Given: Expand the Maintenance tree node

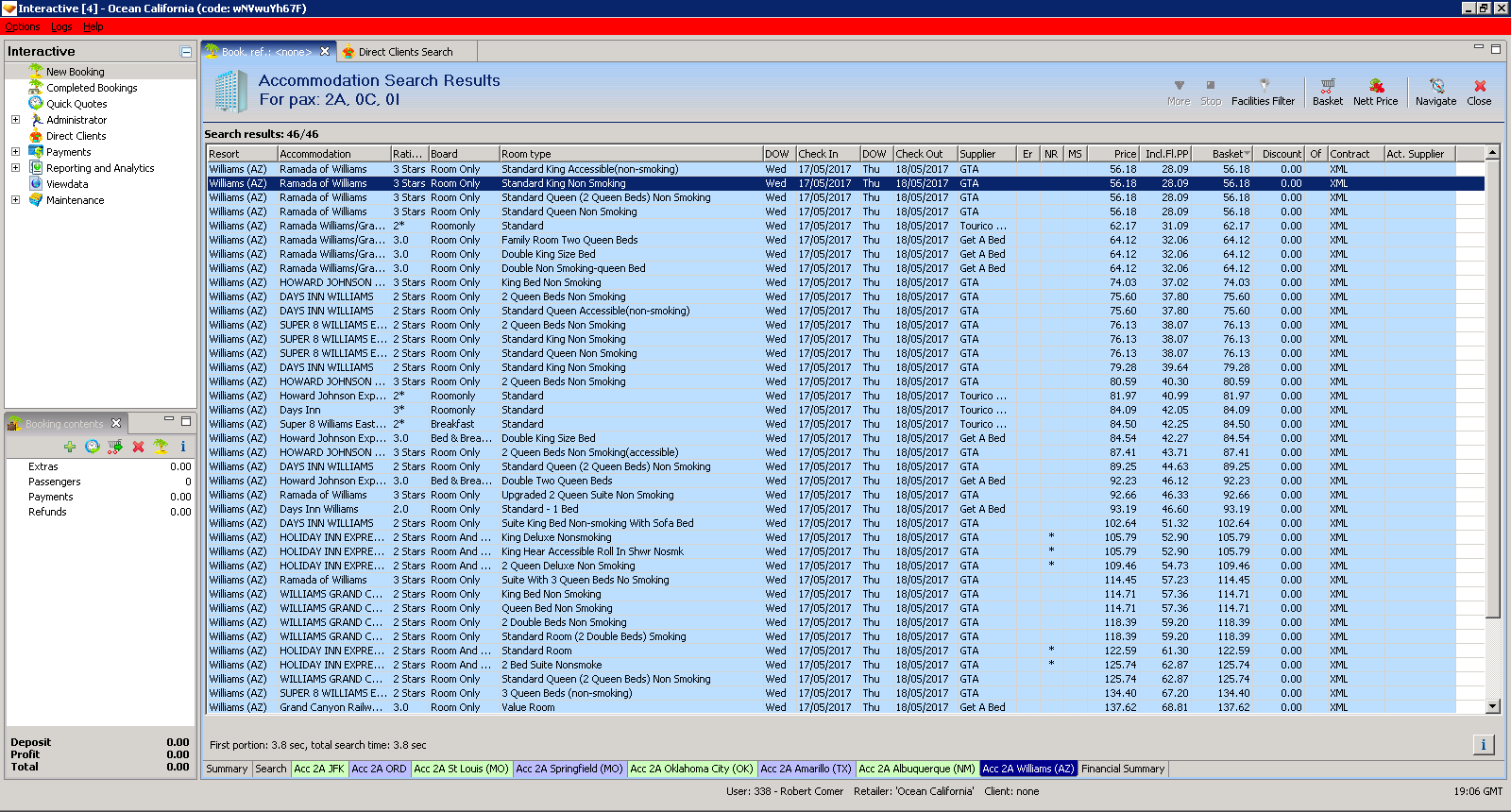Looking at the screenshot, I should (x=15, y=200).
